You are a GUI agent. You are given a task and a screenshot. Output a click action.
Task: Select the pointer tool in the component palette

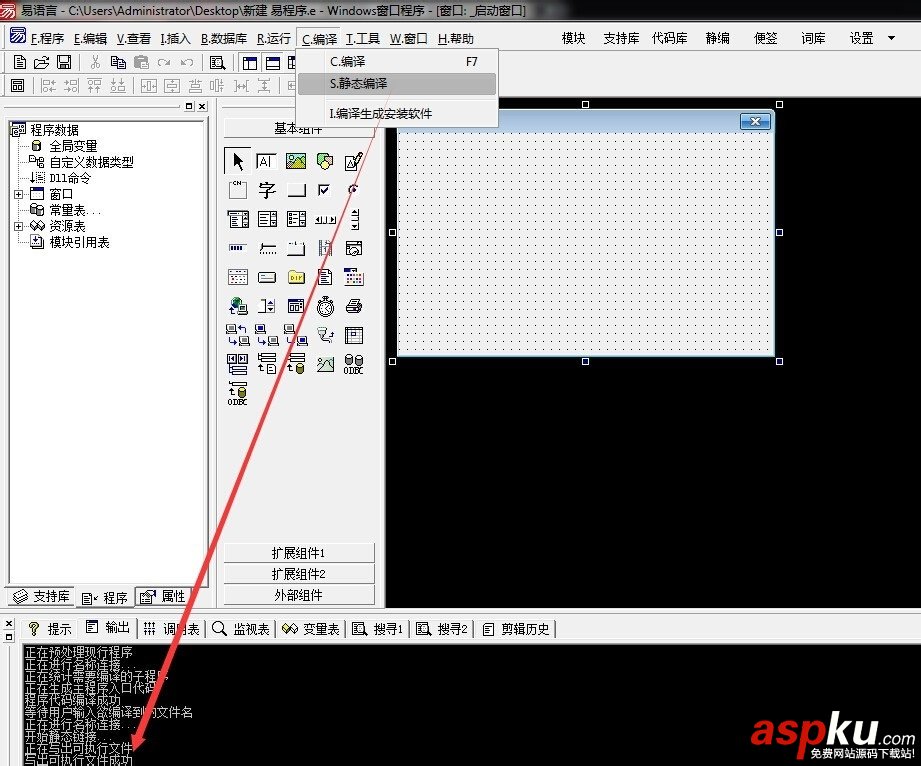click(238, 160)
